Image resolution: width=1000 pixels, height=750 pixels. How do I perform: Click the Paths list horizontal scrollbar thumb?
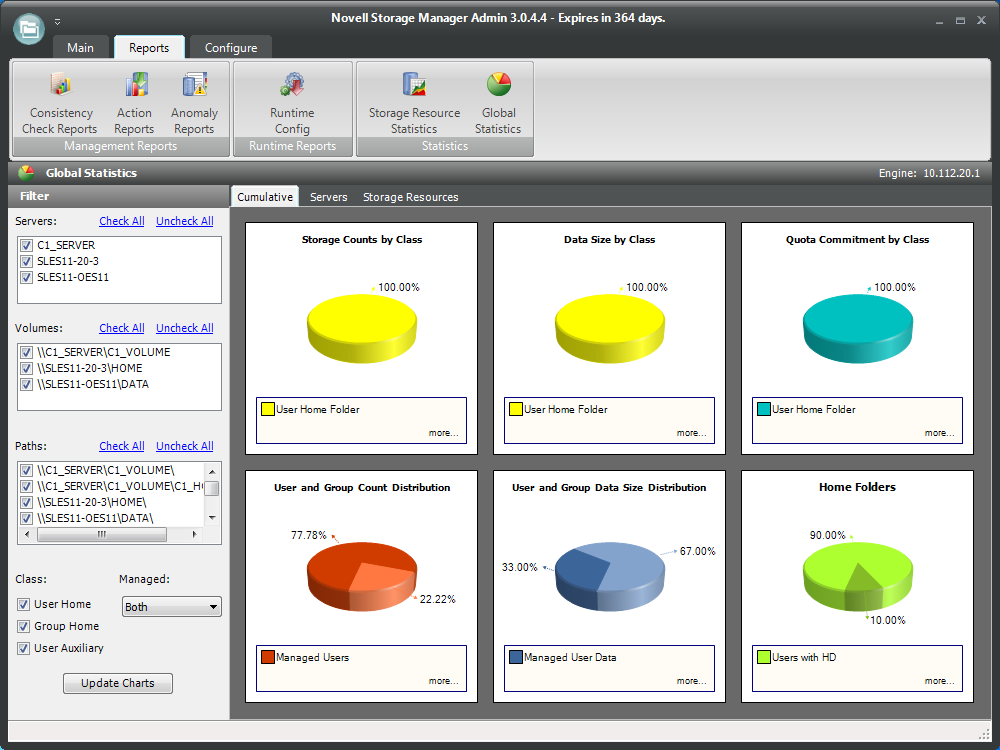(102, 534)
